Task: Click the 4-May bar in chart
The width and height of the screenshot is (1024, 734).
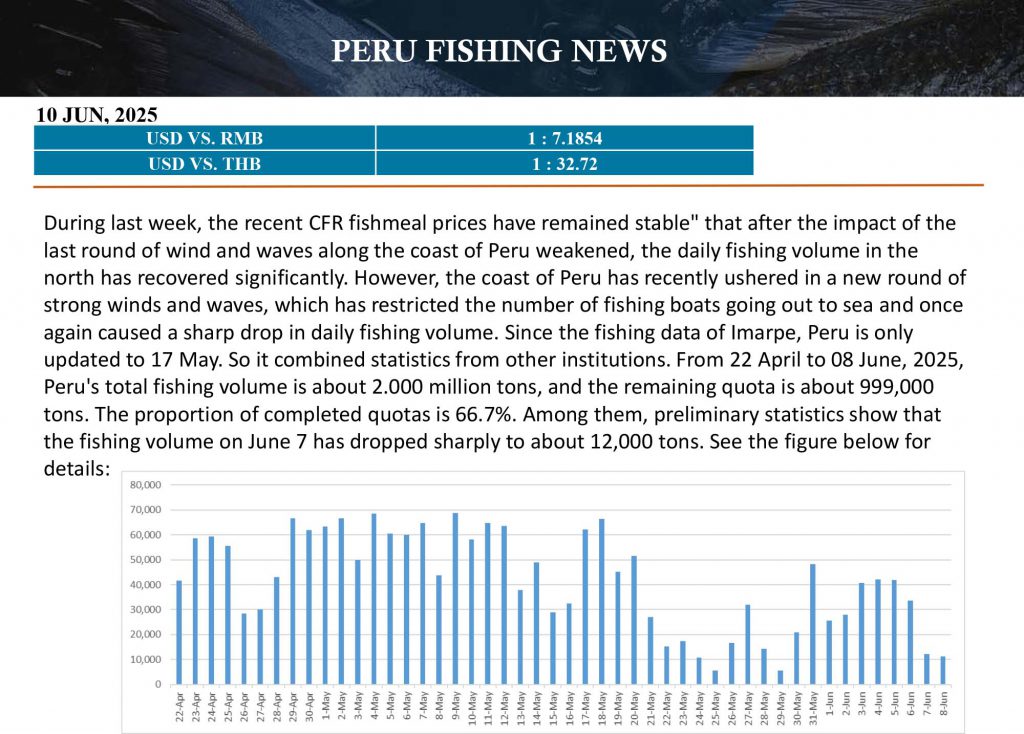Action: click(374, 599)
